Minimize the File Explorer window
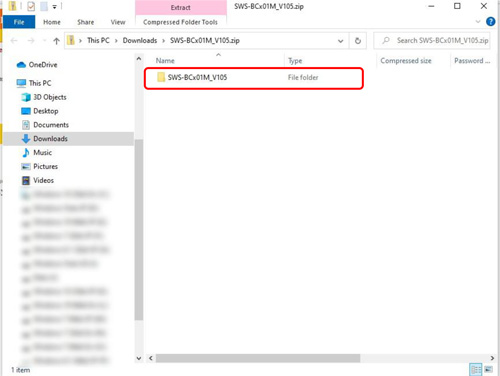The image size is (500, 376). pos(431,6)
